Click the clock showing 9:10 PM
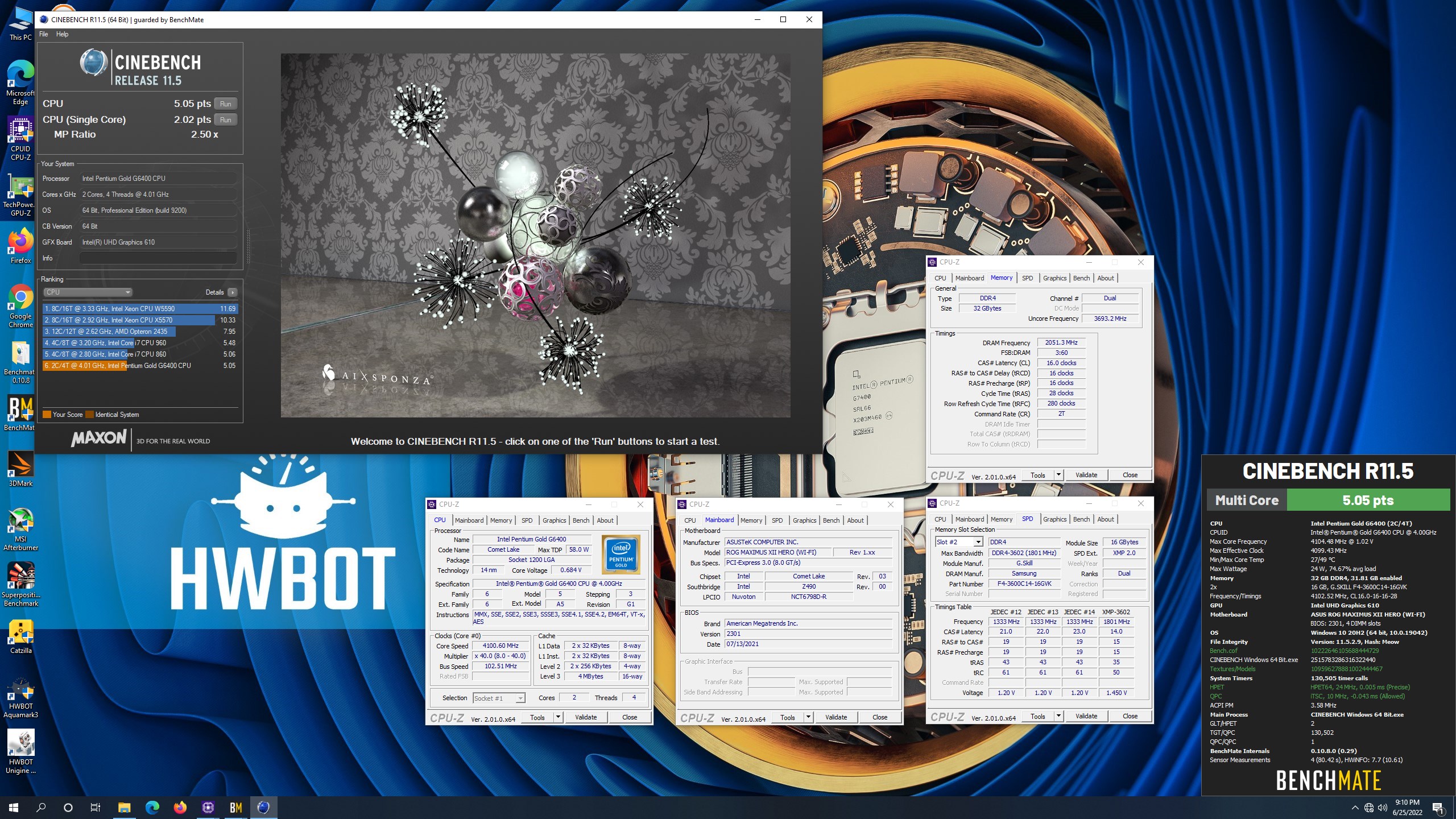This screenshot has width=1456, height=819. [1407, 803]
